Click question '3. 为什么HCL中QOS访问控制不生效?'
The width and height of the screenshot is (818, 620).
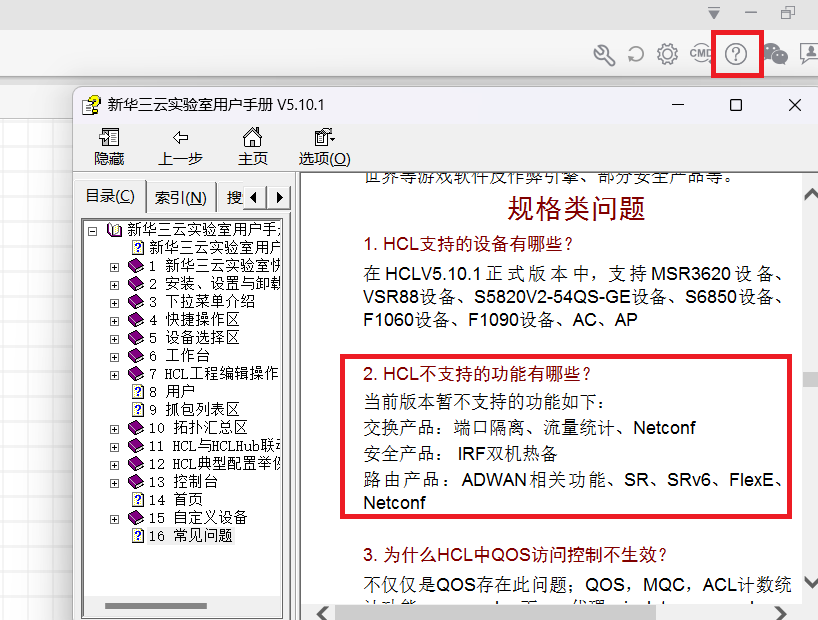(515, 555)
